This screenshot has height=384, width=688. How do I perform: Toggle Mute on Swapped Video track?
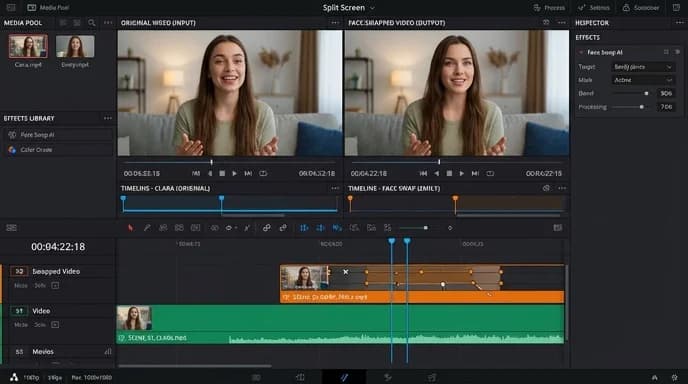tap(21, 285)
